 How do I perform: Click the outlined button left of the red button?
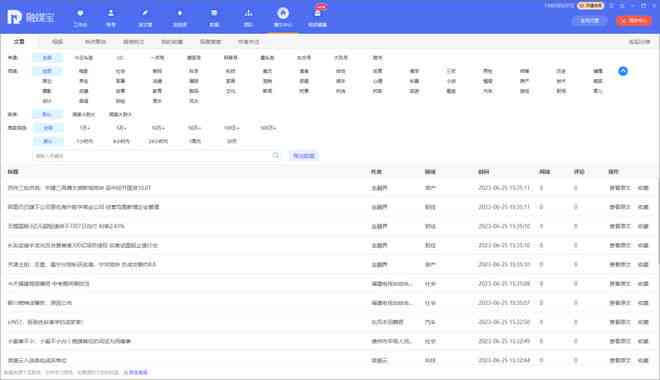[588, 20]
